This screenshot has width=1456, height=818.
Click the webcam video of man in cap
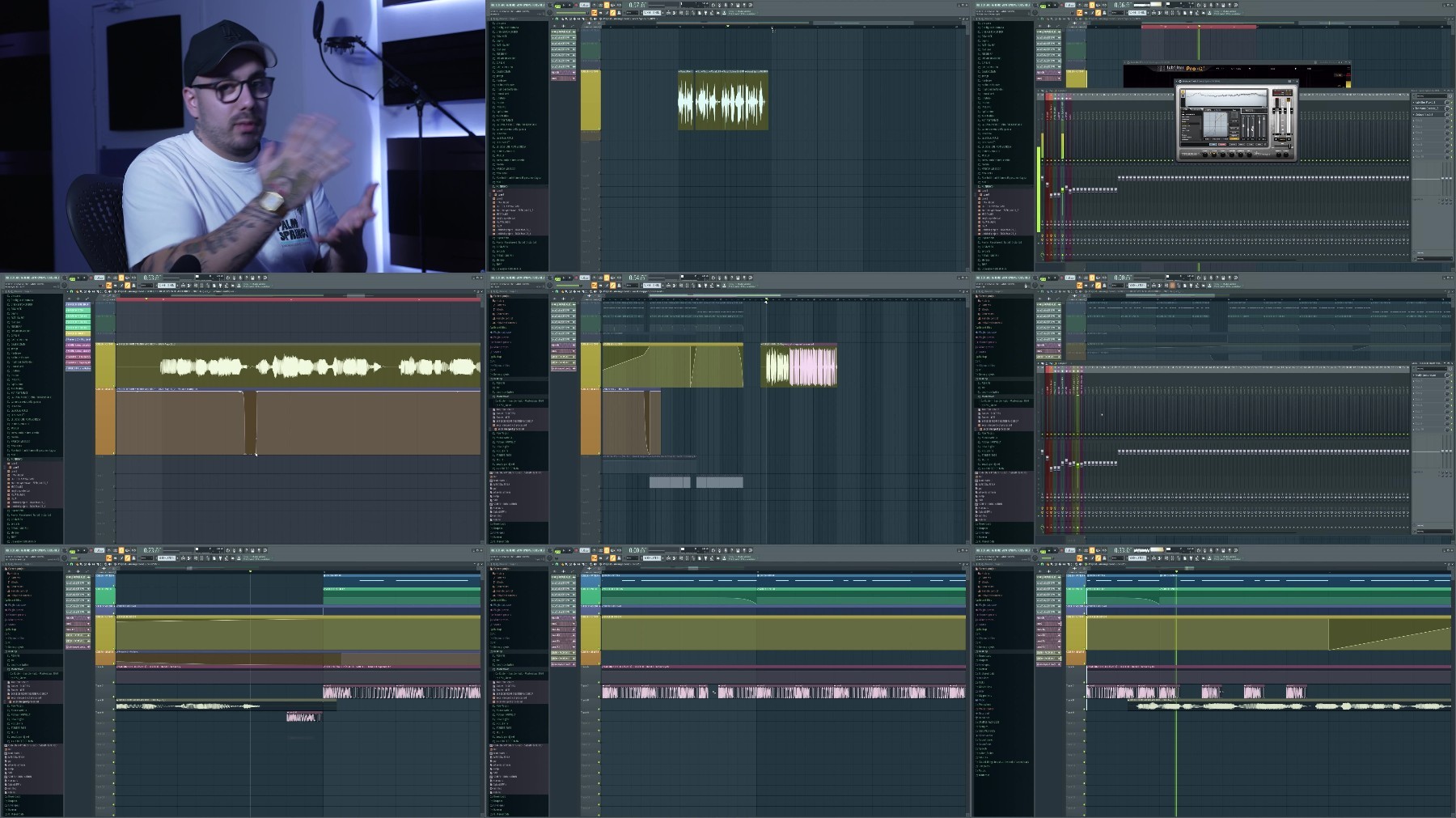click(x=243, y=136)
